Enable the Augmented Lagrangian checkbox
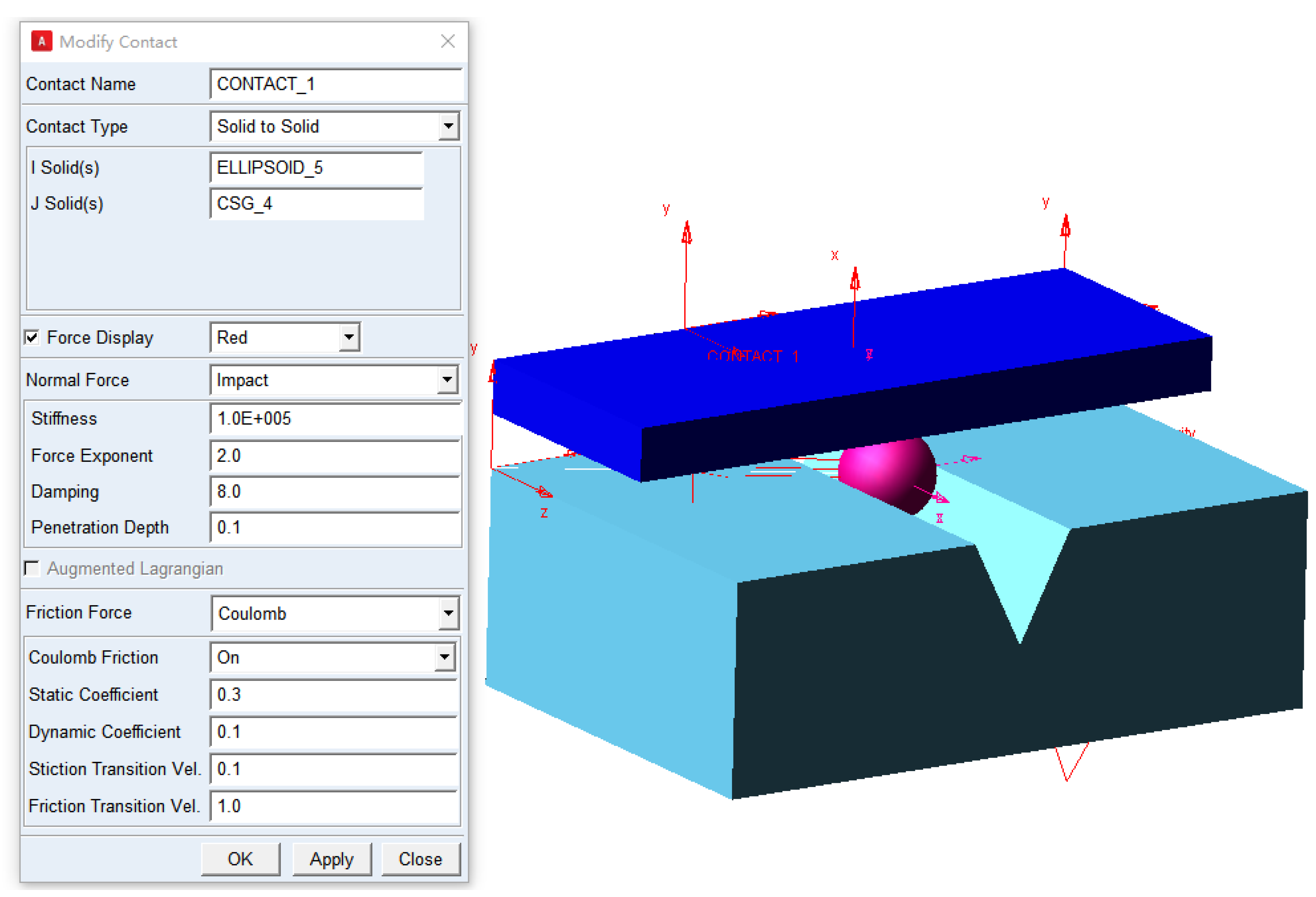The height and width of the screenshot is (897, 1316). tap(32, 568)
